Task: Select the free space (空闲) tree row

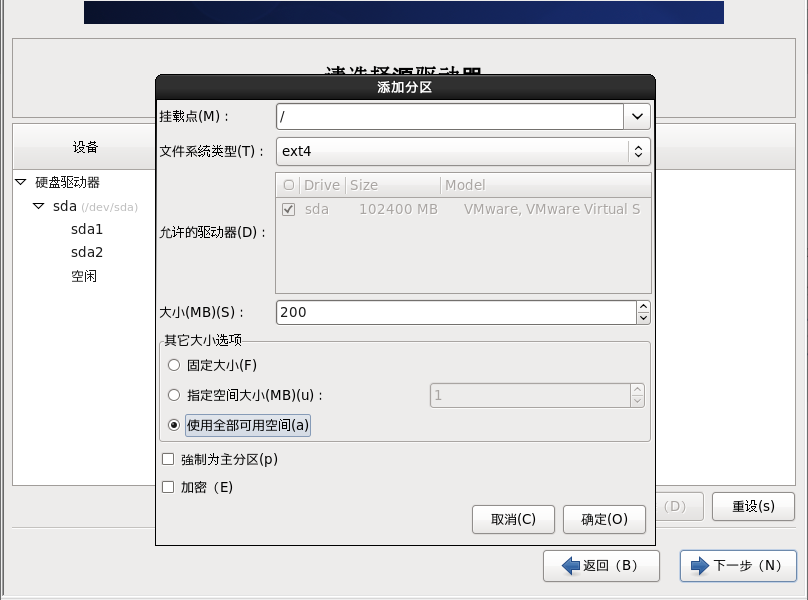Action: tap(83, 276)
